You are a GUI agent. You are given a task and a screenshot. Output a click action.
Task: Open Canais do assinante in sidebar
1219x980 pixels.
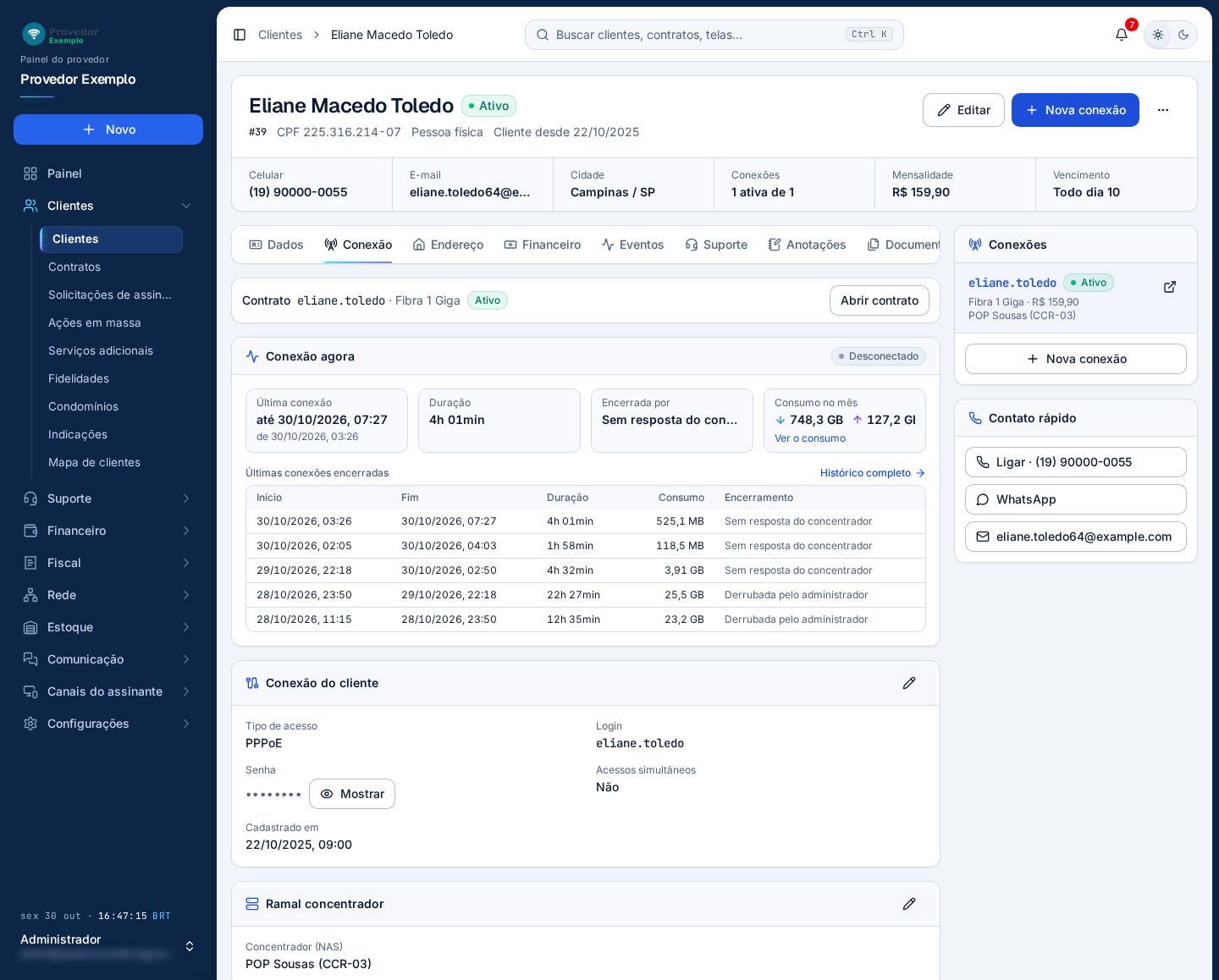coord(108,691)
